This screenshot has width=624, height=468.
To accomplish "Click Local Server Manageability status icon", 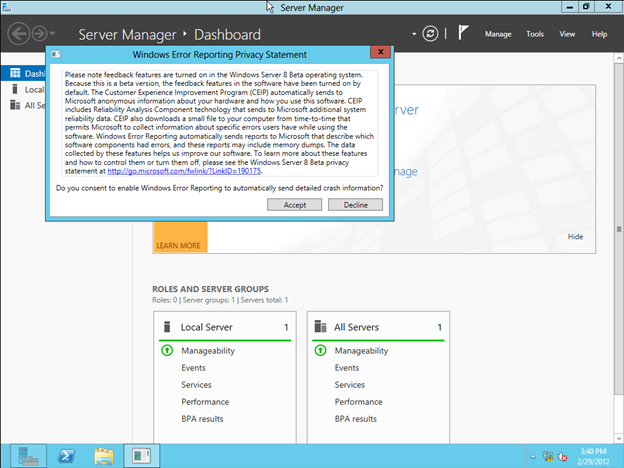I will [x=167, y=351].
